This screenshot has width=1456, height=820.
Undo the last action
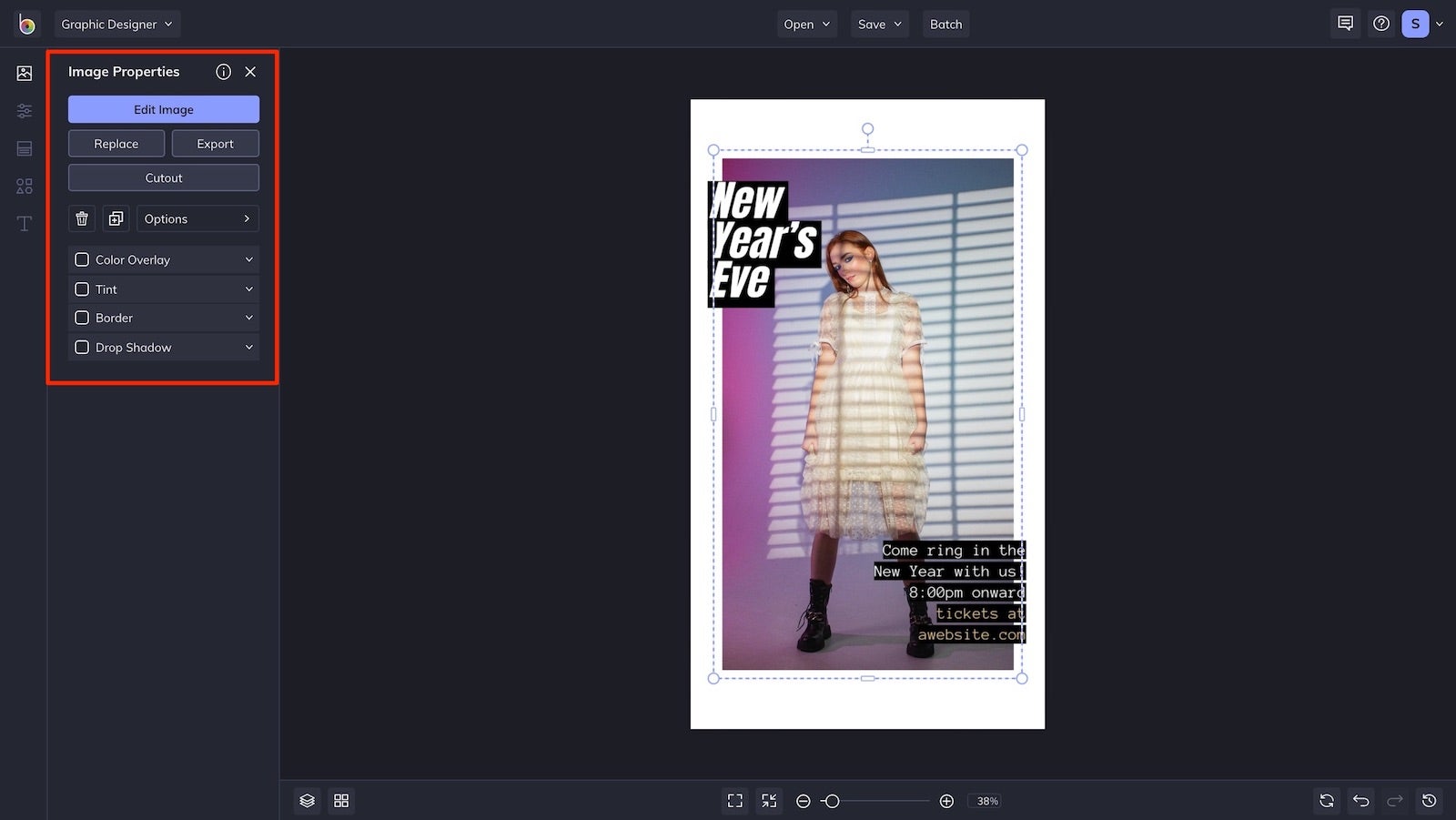[1360, 800]
